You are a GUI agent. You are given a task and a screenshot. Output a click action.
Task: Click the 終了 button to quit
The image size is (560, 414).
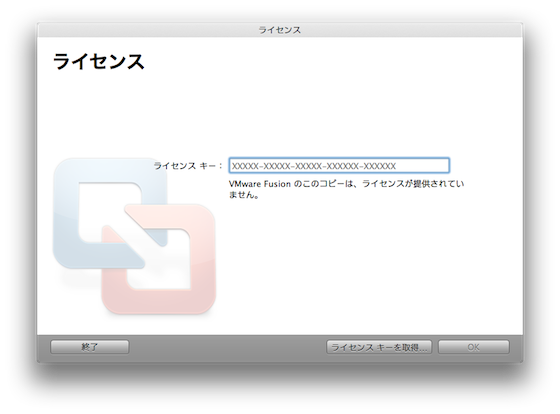tap(90, 347)
